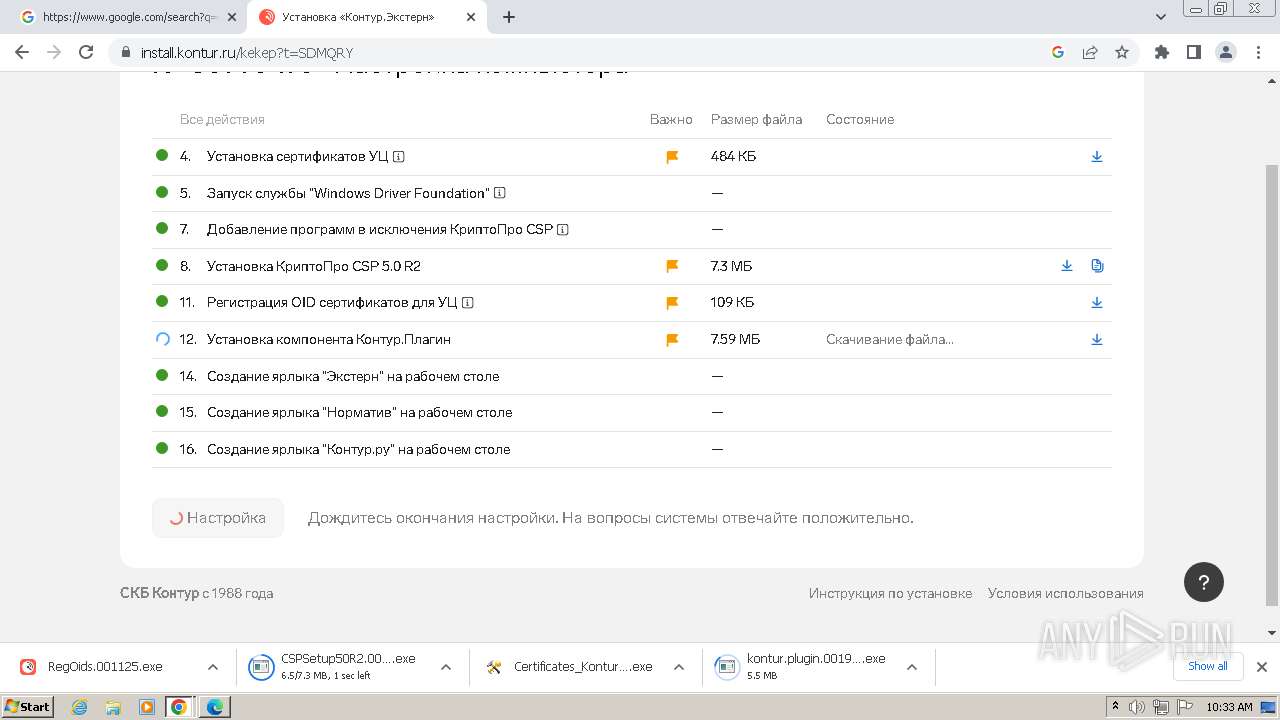Download the CA certificates installation file
Screen dimensions: 1280x720
pyautogui.click(x=1097, y=156)
